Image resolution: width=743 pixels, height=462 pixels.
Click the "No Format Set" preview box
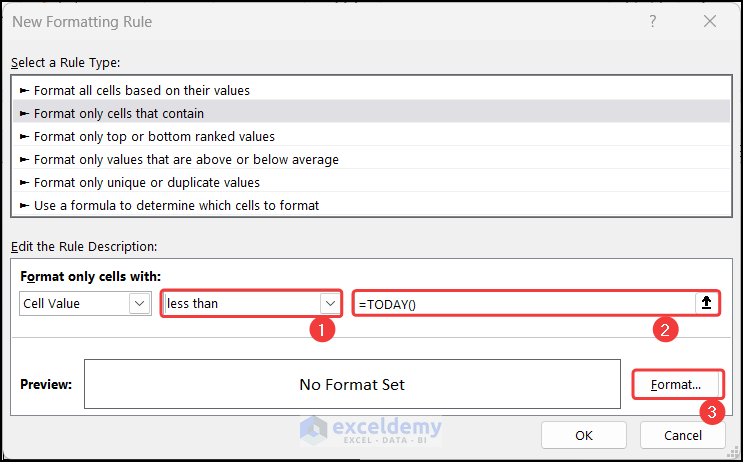click(x=352, y=384)
